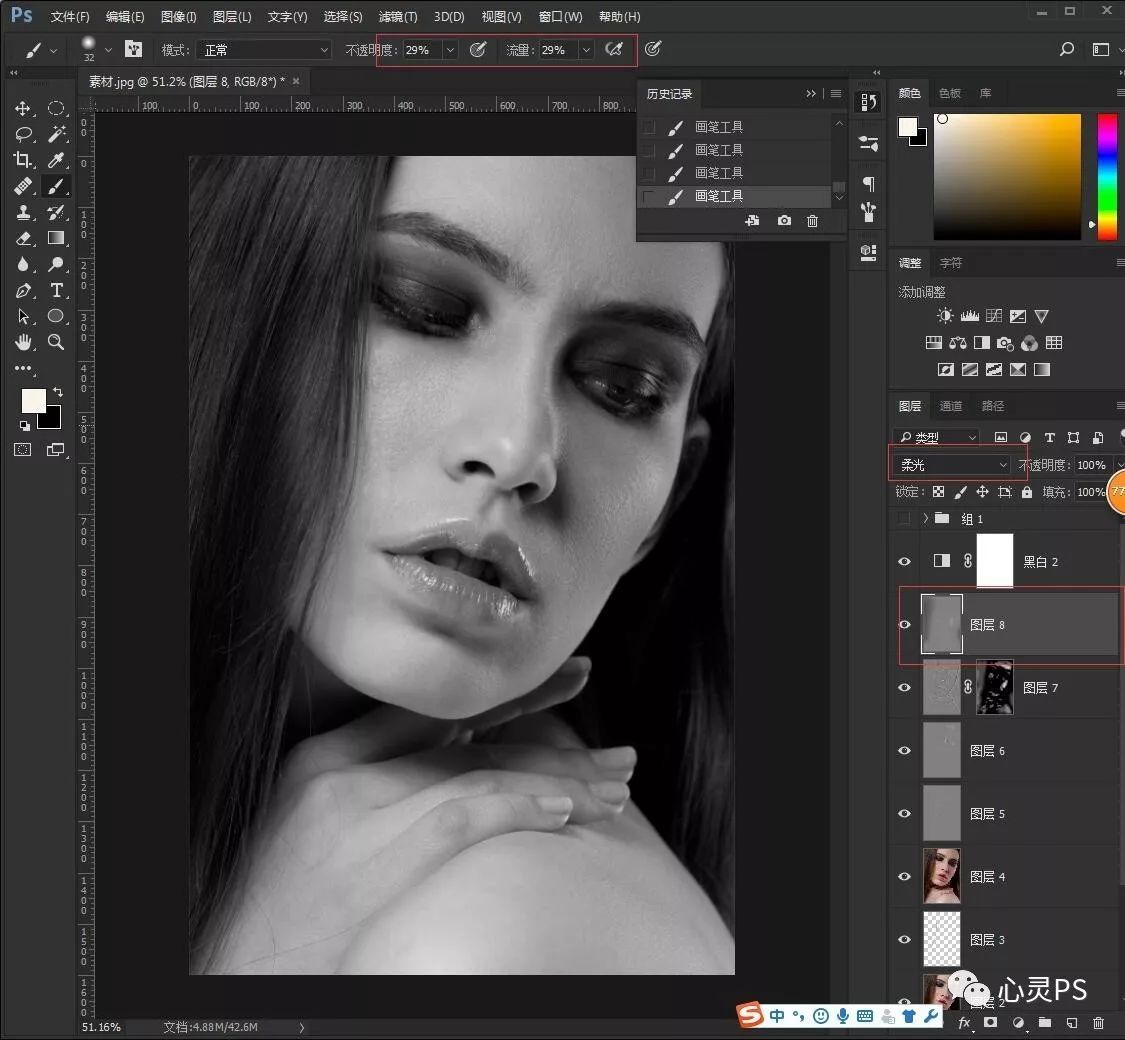This screenshot has height=1040, width=1125.
Task: Select the Pen tool
Action: click(x=23, y=290)
